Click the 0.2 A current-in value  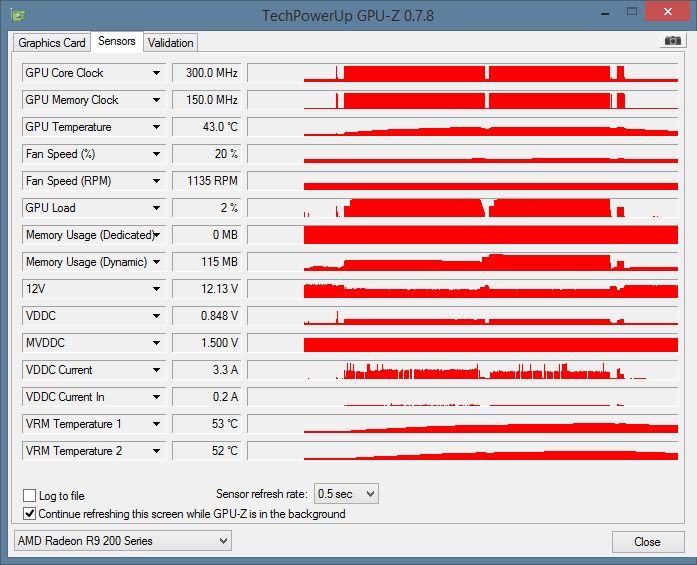tap(207, 397)
